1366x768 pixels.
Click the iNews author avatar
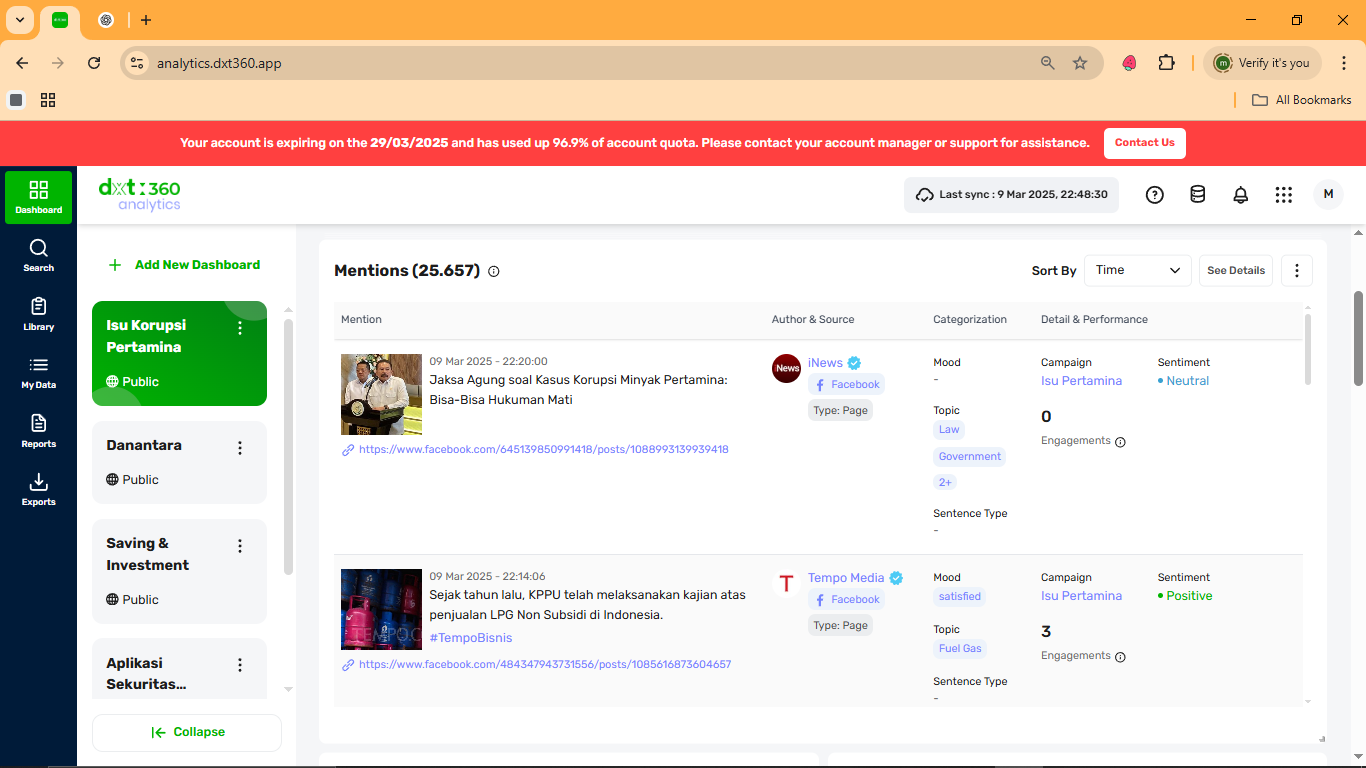(787, 368)
